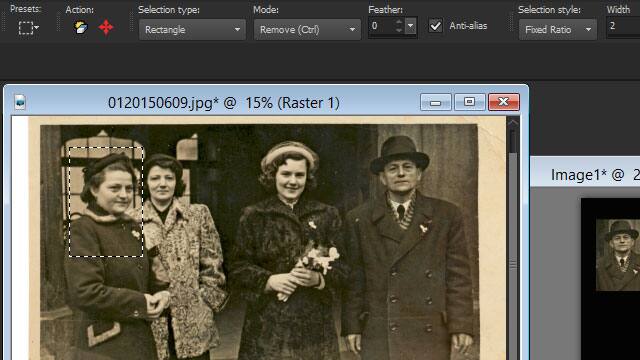
Task: Open the Mode Remove (Ctrl) dropdown
Action: tap(307, 30)
